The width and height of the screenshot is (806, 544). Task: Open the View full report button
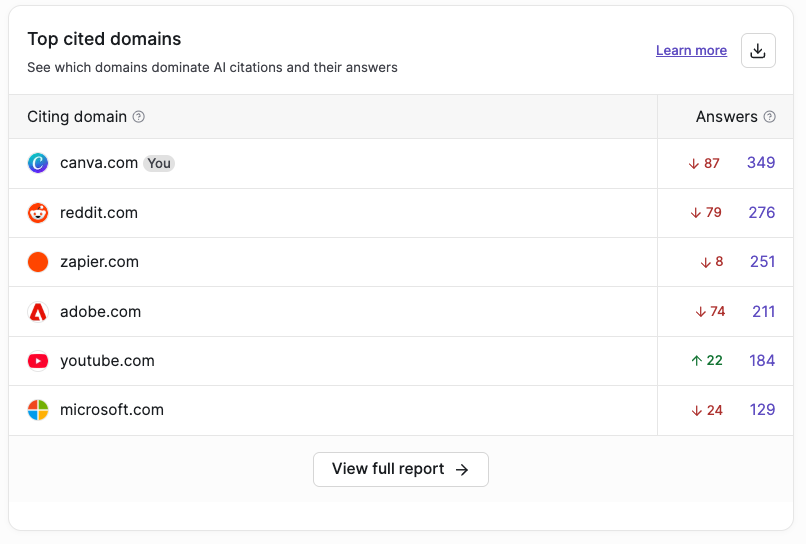(401, 469)
